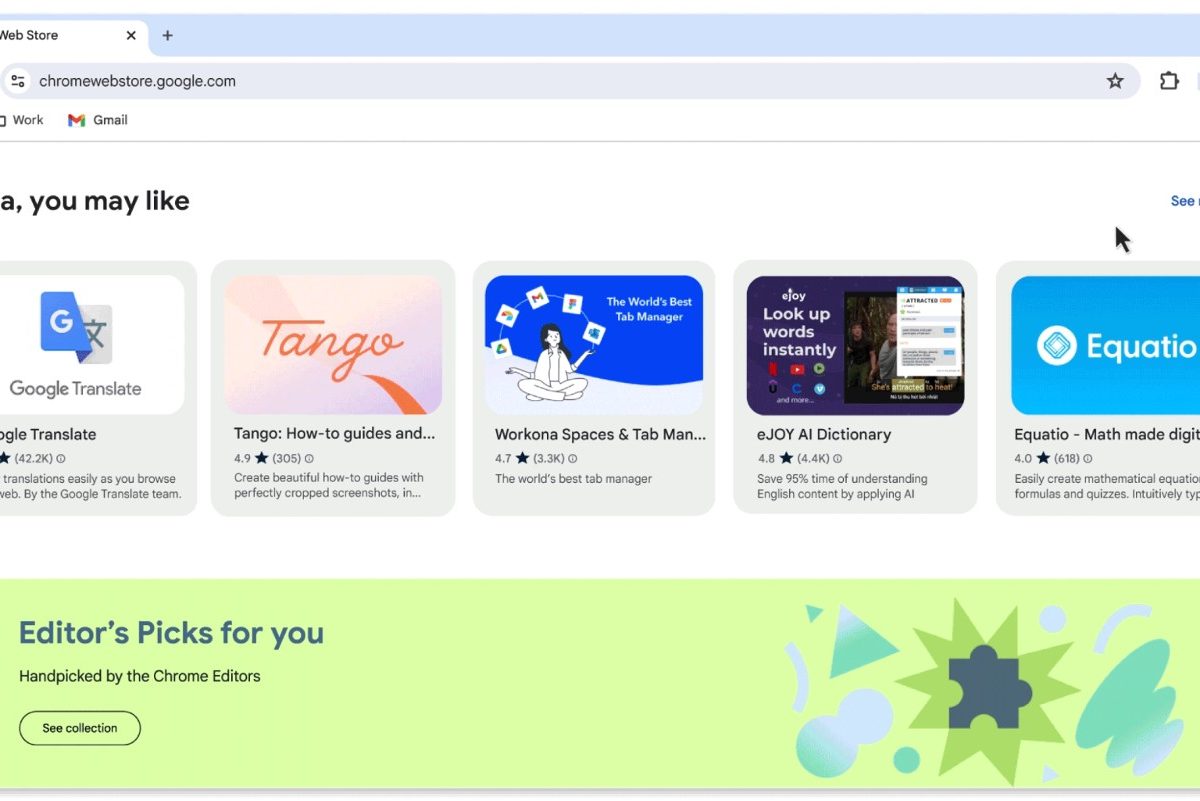
Task: Open the Google Translate extension thumbnail
Action: (x=92, y=345)
